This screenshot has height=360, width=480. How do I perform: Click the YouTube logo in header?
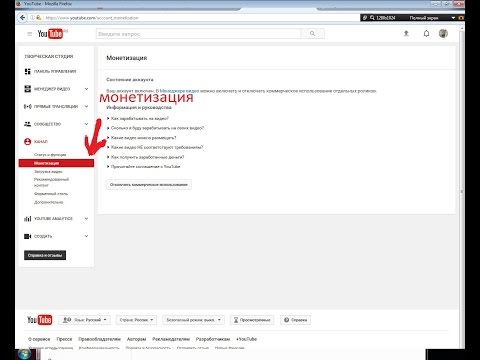coord(50,34)
